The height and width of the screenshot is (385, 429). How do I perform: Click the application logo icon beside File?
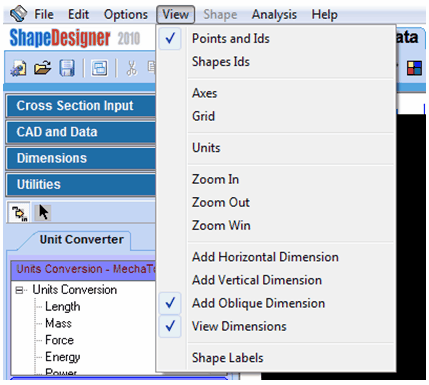[18, 14]
